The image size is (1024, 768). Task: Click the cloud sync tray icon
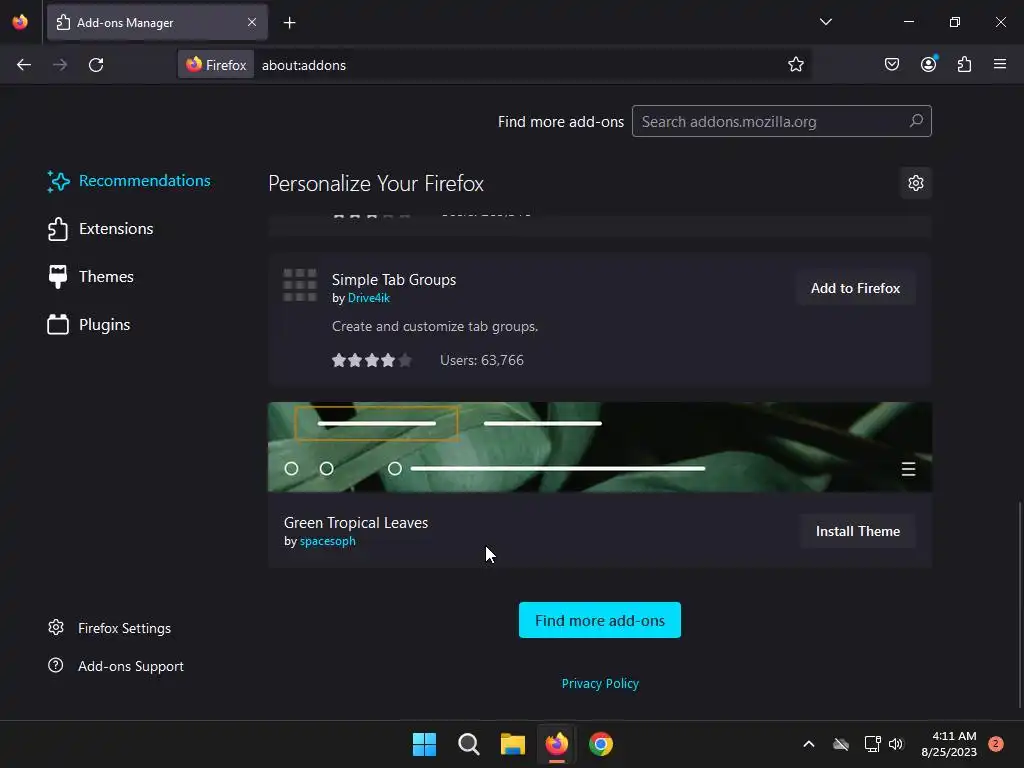tap(841, 744)
